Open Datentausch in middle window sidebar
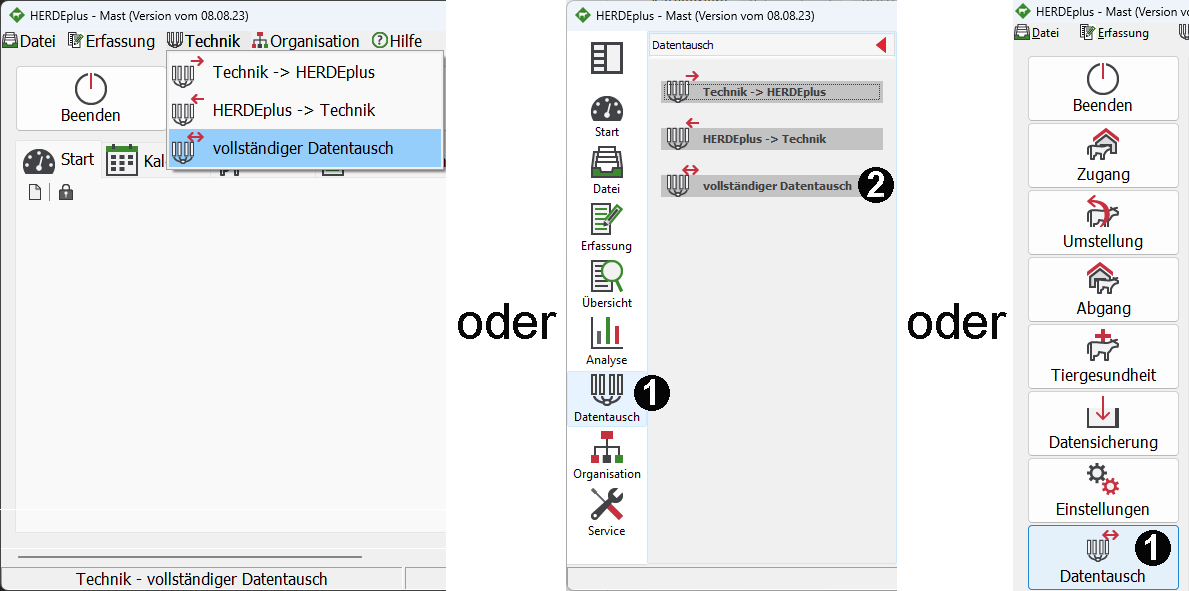 click(x=607, y=398)
